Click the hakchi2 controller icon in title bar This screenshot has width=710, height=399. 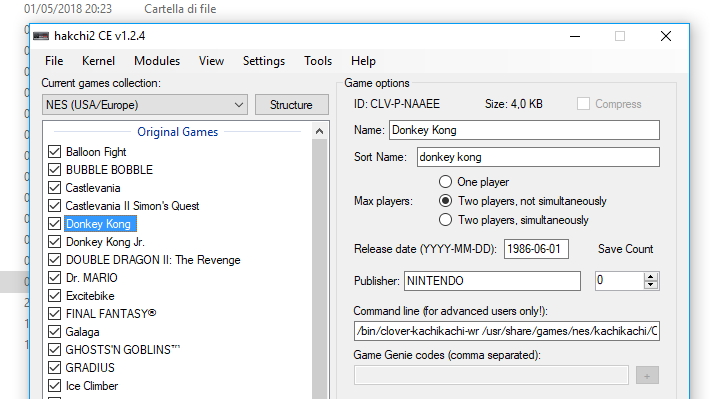click(41, 36)
